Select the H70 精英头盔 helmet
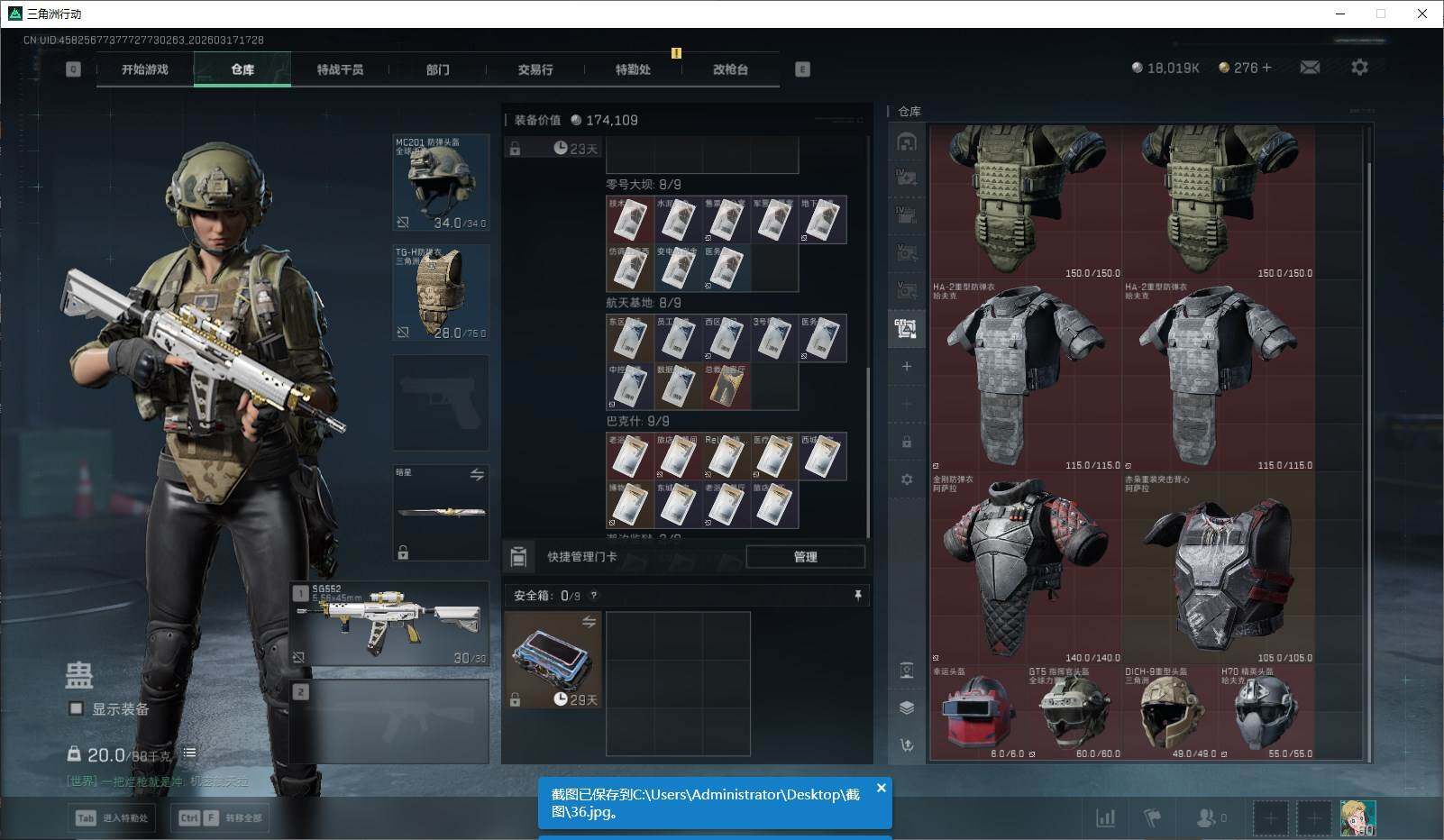The width and height of the screenshot is (1444, 840). pyautogui.click(x=1266, y=712)
